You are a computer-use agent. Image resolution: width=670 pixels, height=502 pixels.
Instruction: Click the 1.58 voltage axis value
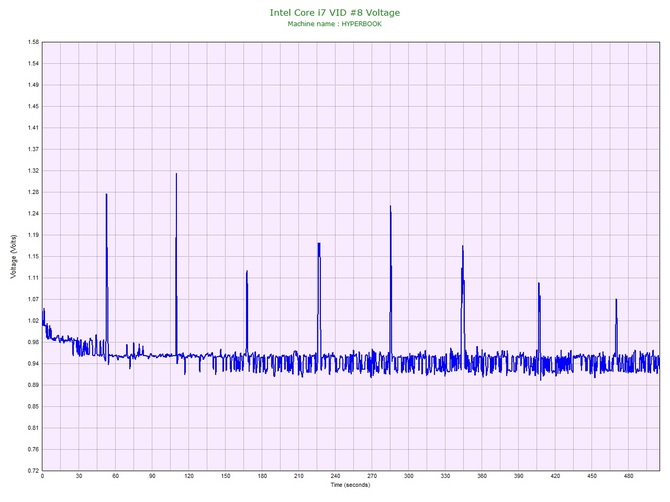point(33,42)
